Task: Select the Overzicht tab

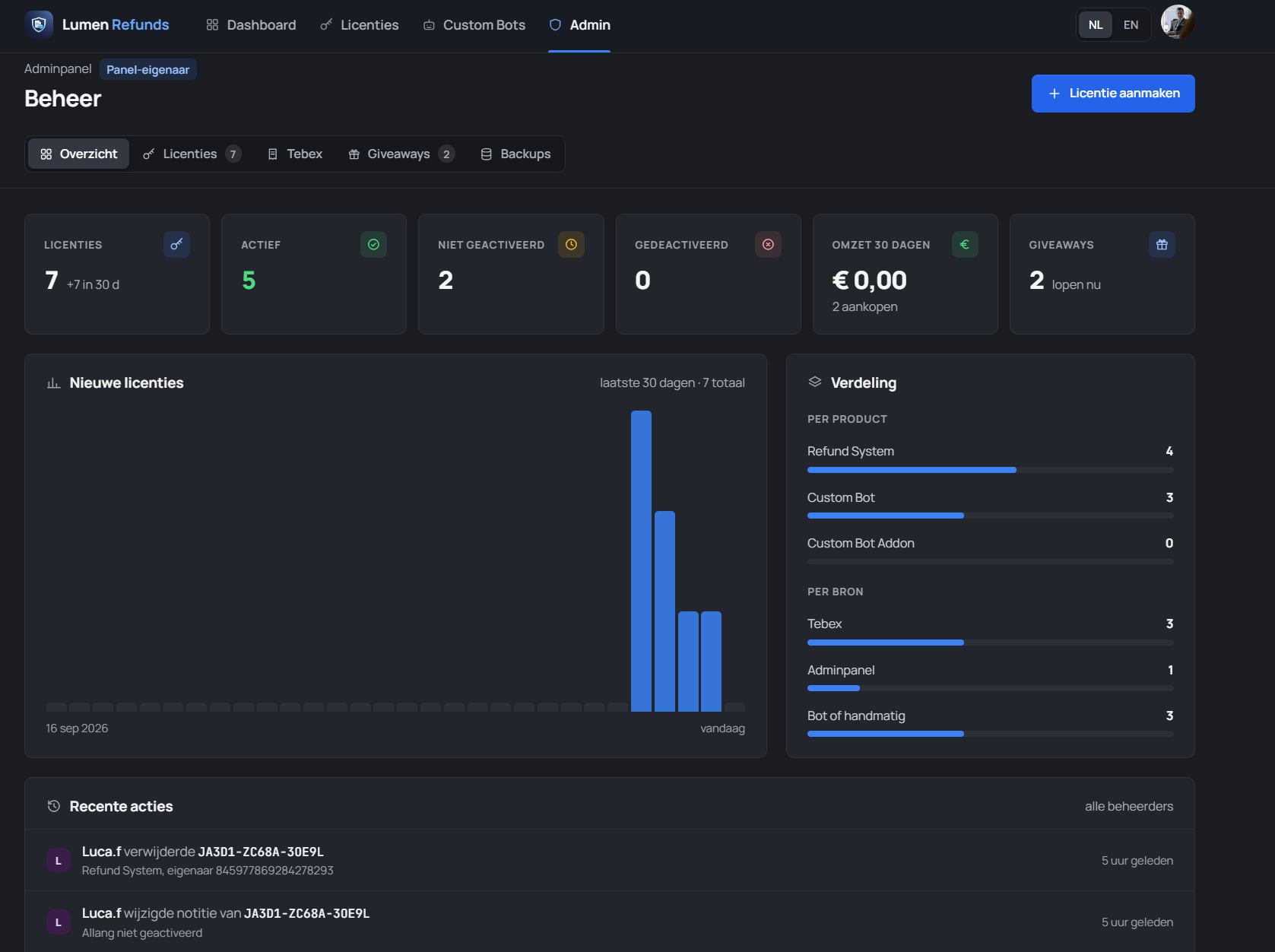Action: [x=79, y=154]
